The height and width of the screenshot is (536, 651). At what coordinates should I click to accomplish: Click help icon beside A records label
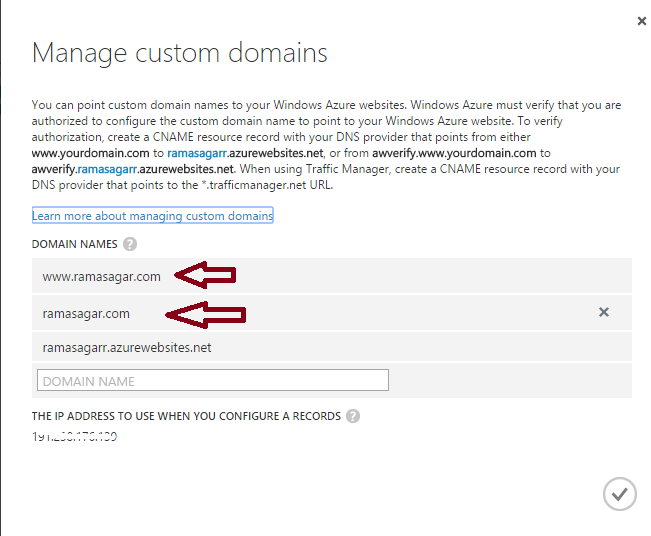tap(353, 416)
